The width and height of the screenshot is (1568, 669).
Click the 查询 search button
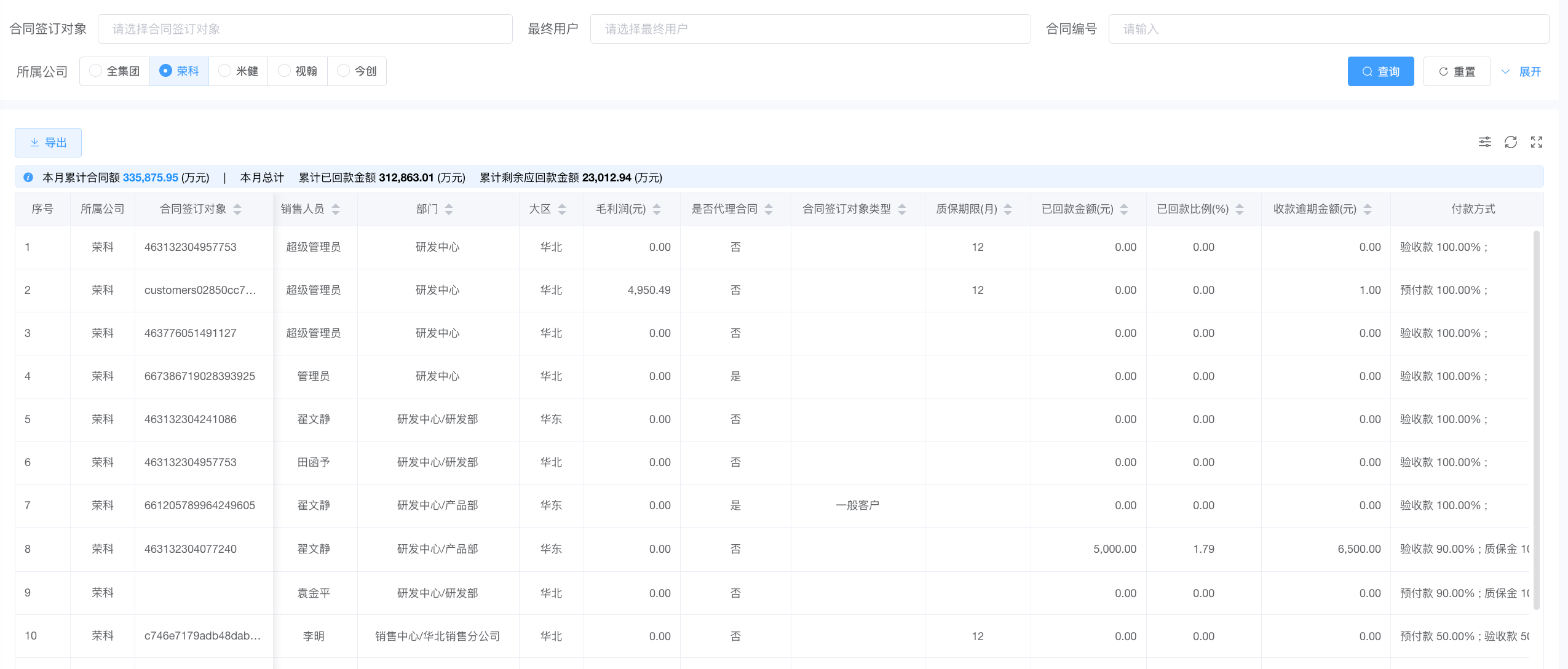pos(1380,71)
